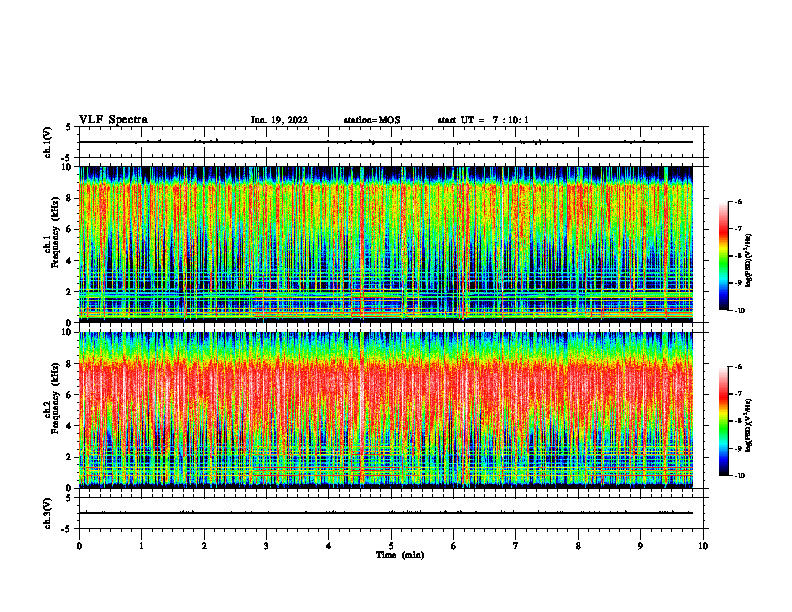Viewport: 792px width, 612px height.
Task: Click the "ch.3(V)" axis label
Action: [x=48, y=513]
